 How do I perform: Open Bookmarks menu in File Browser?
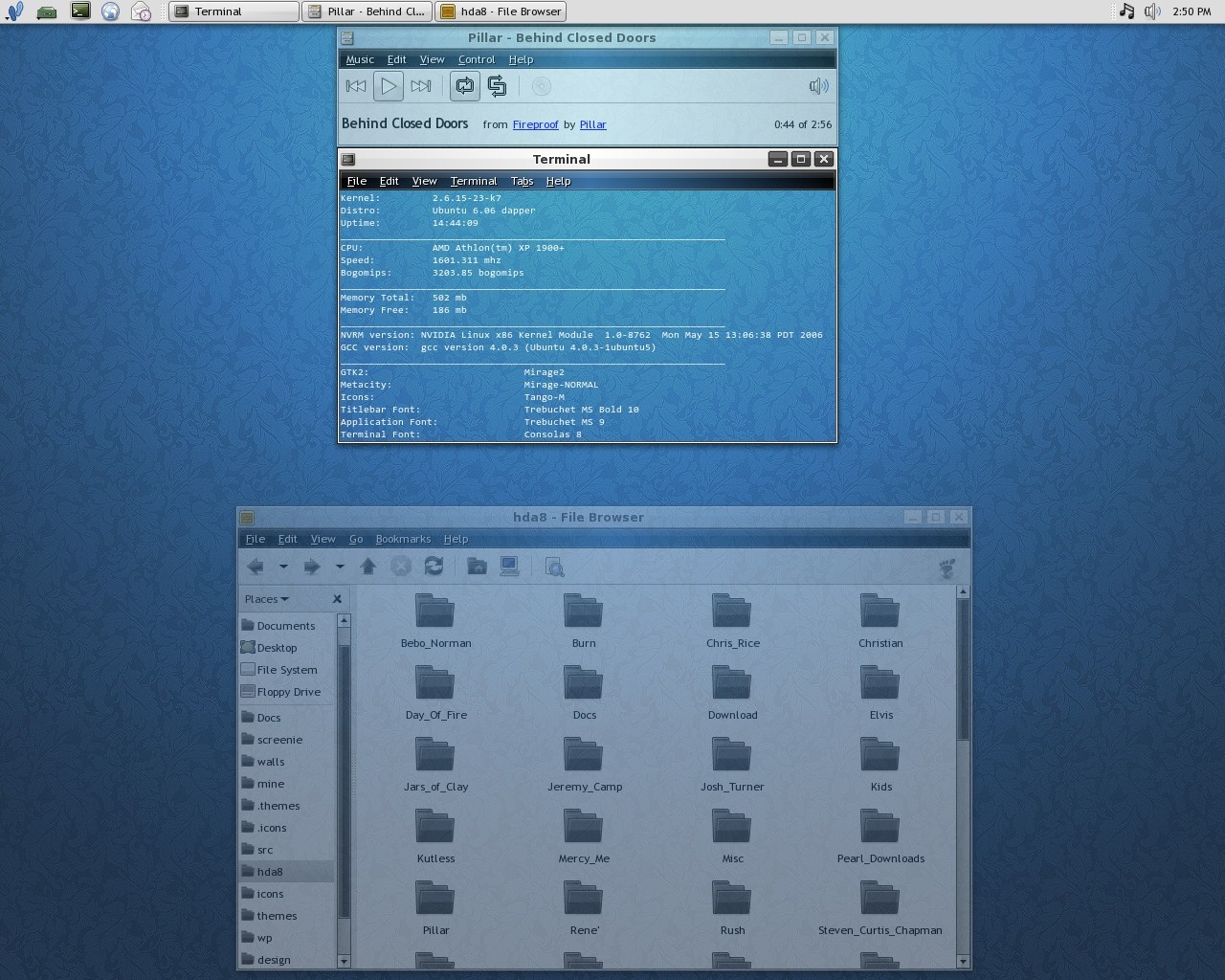[403, 539]
